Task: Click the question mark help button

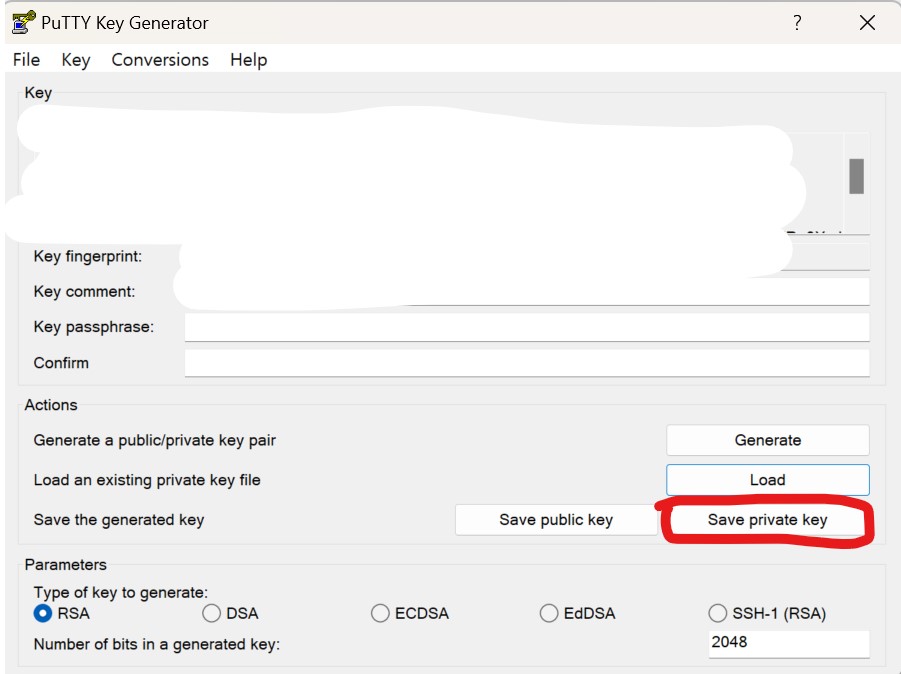Action: [x=797, y=22]
